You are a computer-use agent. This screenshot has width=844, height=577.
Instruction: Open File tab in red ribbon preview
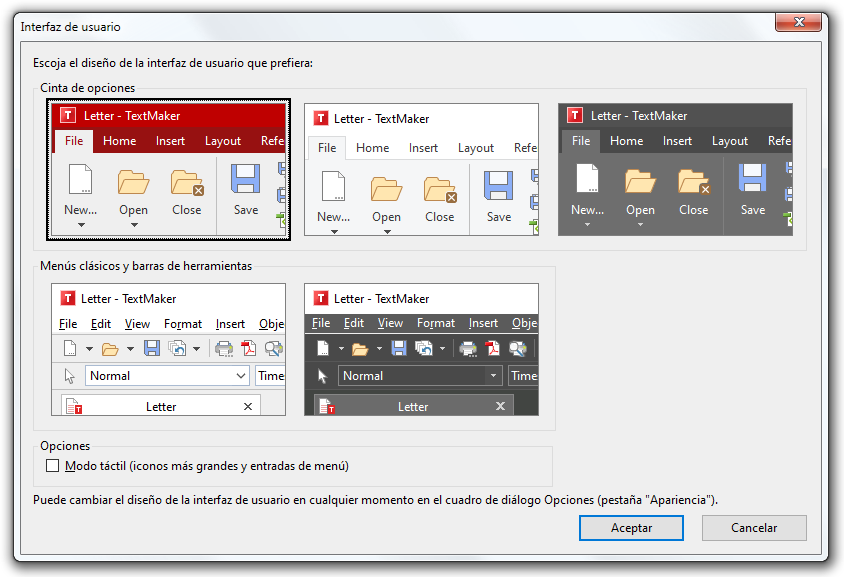point(74,141)
